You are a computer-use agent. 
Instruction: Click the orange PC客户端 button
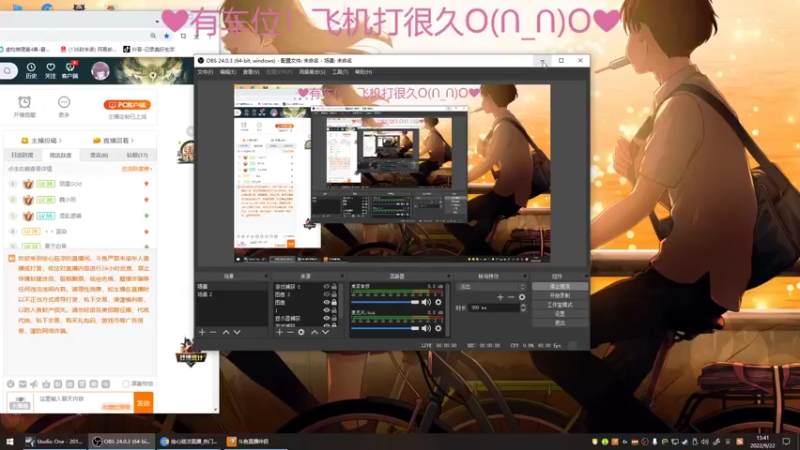(x=127, y=105)
